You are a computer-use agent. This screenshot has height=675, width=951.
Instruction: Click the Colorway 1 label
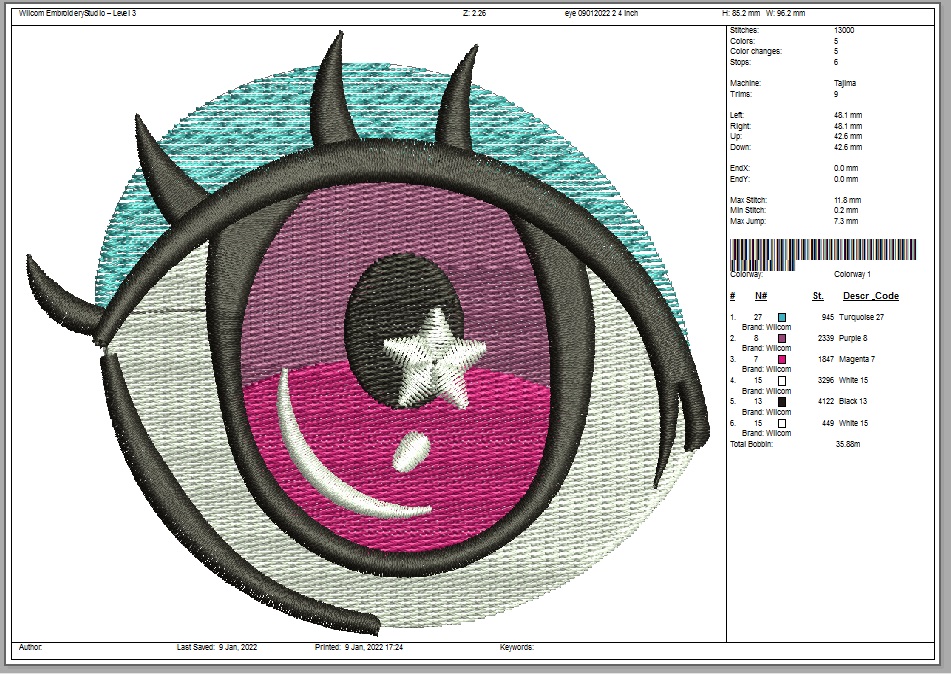[852, 273]
